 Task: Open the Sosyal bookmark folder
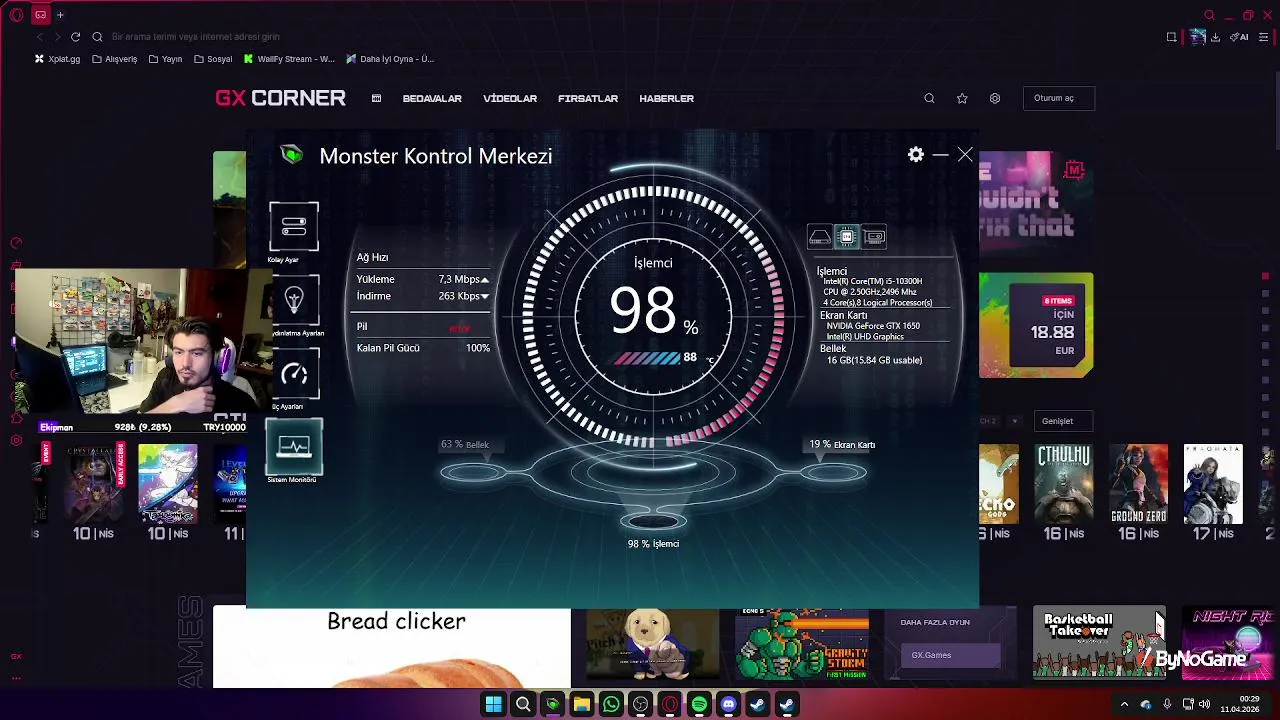coord(213,59)
